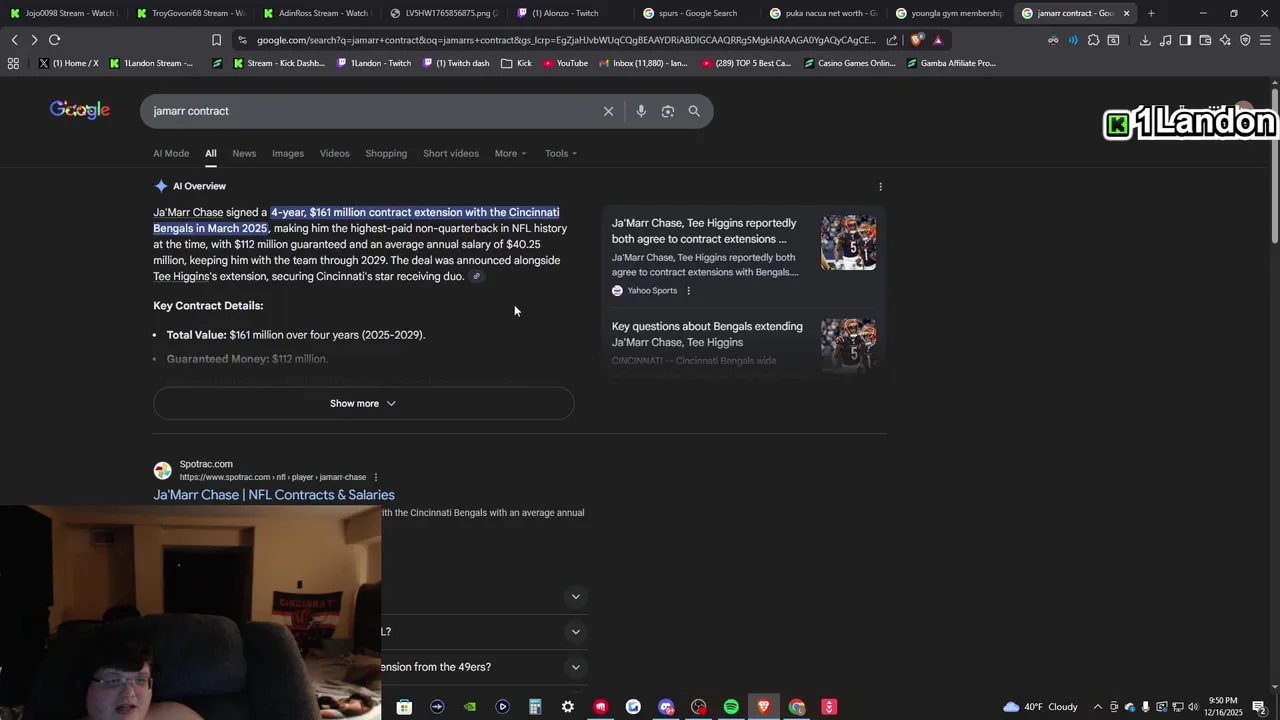The height and width of the screenshot is (720, 1280).
Task: Open Settings gear in taskbar
Action: pos(567,707)
